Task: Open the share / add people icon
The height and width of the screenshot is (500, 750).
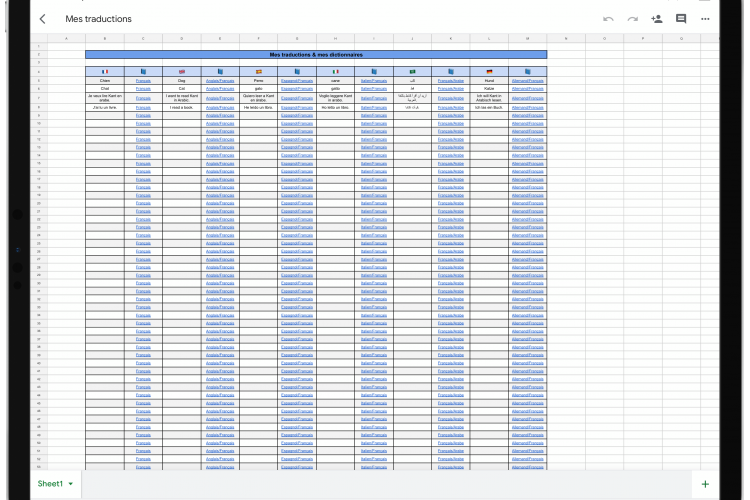Action: click(656, 19)
